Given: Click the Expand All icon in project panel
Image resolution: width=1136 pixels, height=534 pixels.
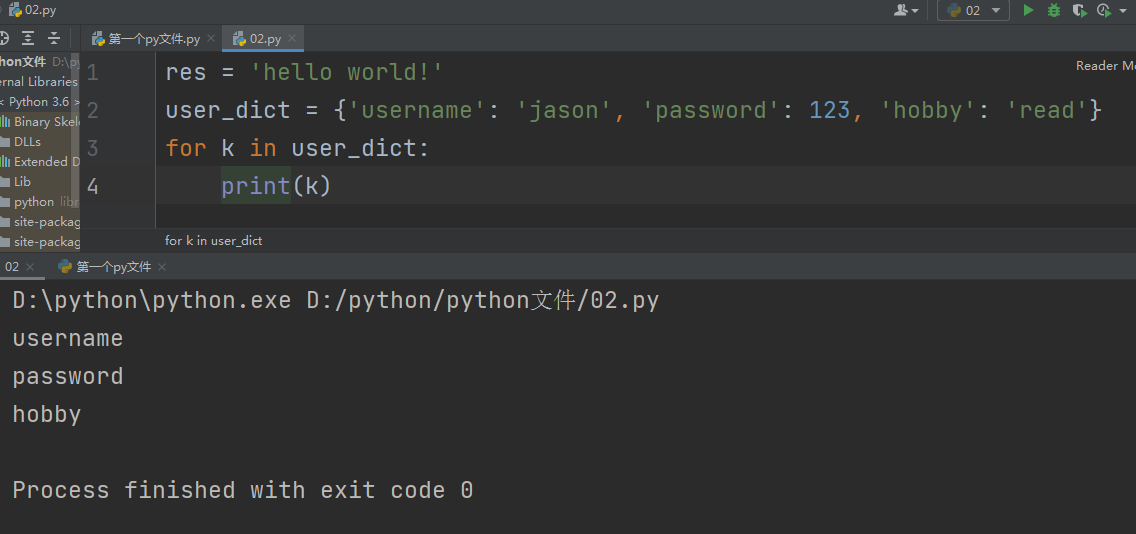Looking at the screenshot, I should point(28,38).
